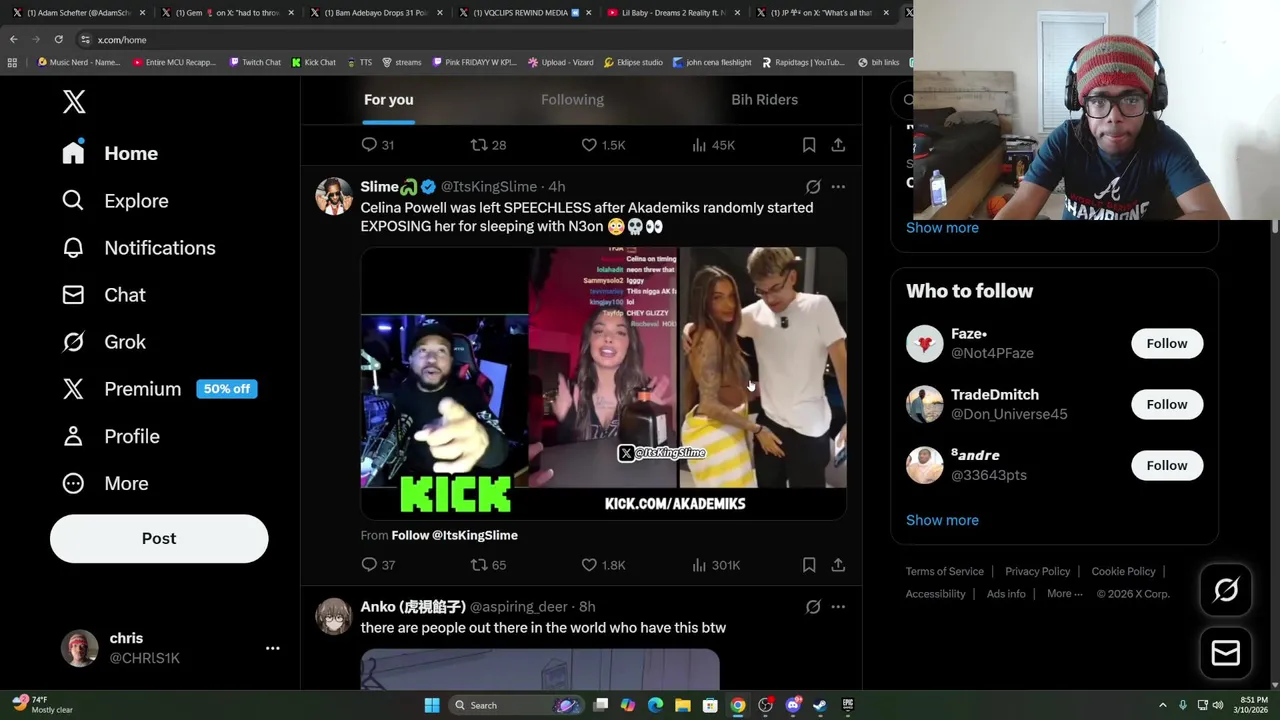Open the Kick Chat bookmark
Screen dimensions: 1280x720
[x=314, y=62]
